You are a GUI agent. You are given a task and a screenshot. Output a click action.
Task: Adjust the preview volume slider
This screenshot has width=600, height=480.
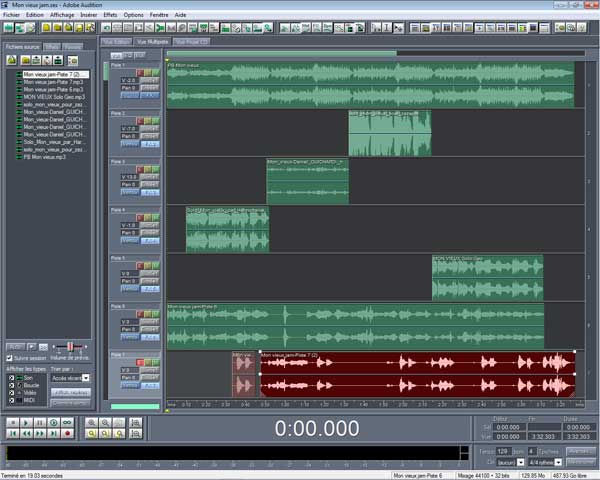[x=70, y=347]
